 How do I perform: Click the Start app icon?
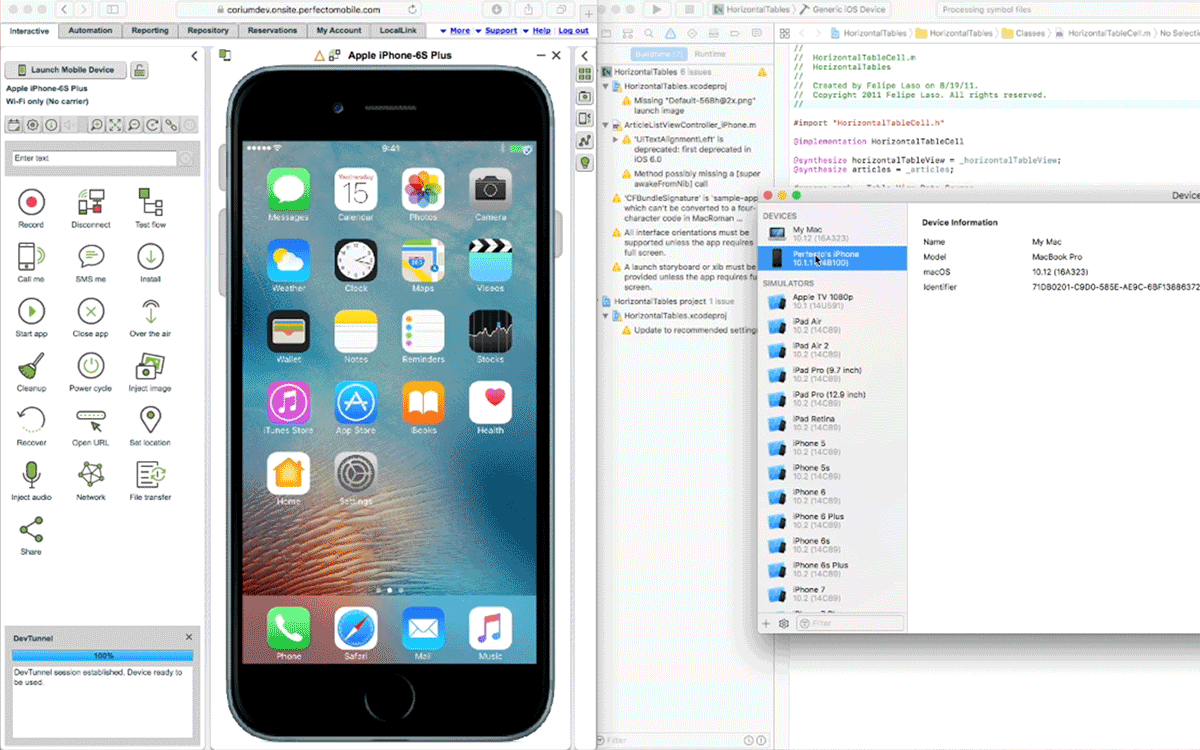point(31,311)
